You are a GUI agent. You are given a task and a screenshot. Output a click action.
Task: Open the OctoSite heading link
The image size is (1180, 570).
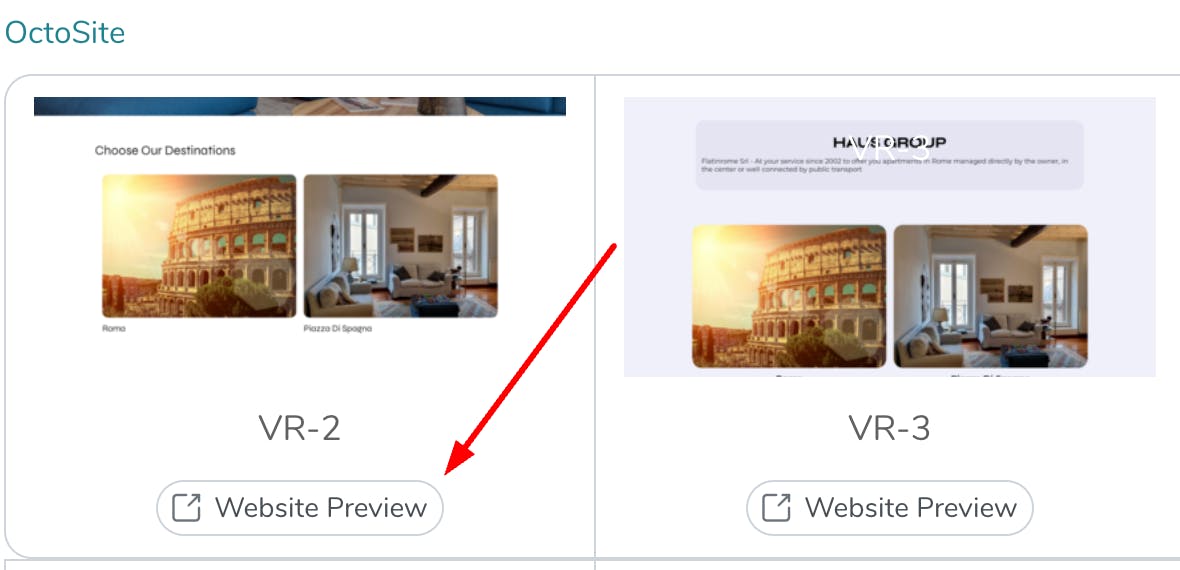click(x=64, y=32)
